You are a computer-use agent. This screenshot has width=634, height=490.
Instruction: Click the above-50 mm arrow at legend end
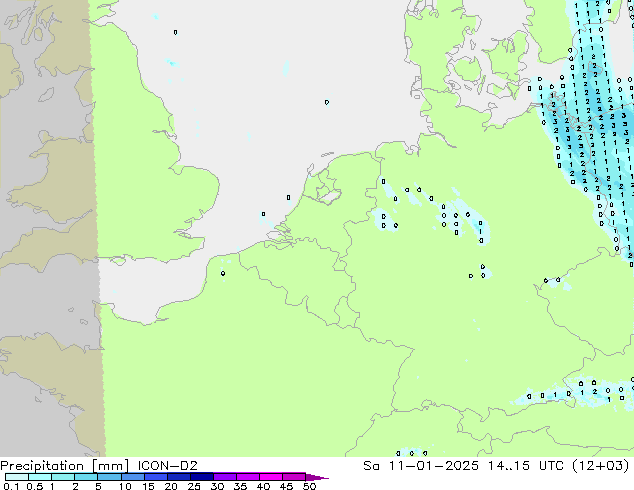[317, 477]
